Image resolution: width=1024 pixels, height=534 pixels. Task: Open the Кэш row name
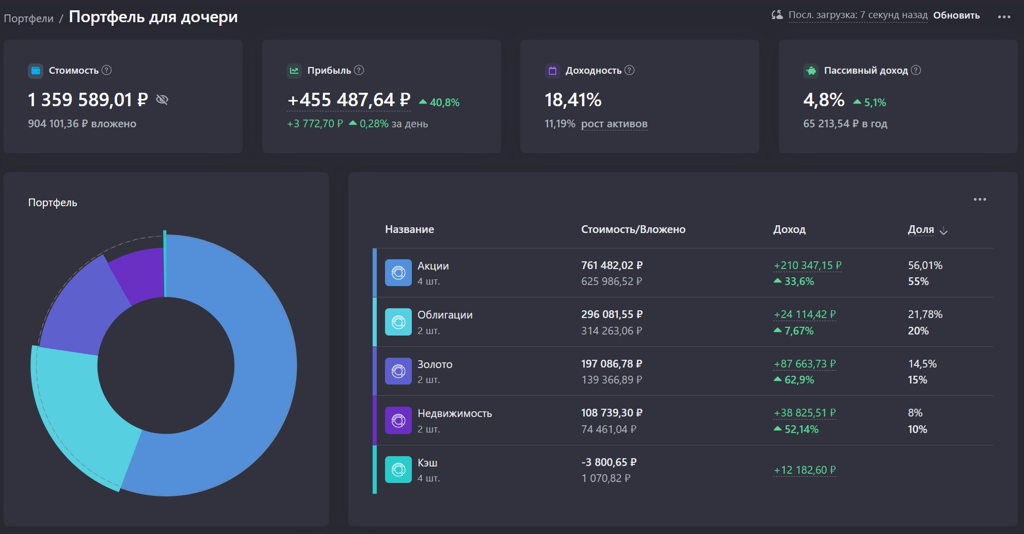[x=427, y=462]
